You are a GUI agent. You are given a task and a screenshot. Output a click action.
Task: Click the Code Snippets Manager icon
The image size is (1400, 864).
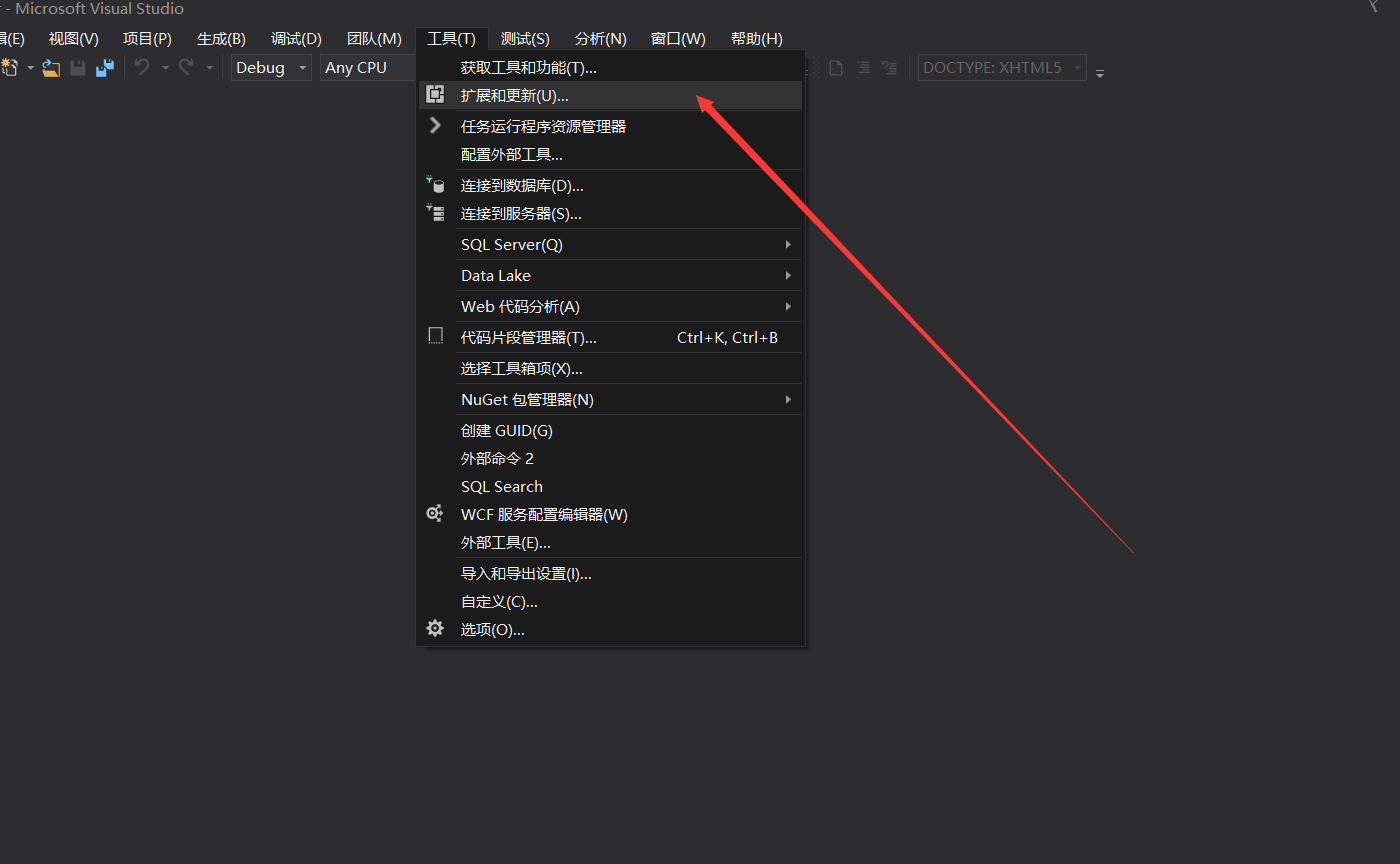tap(435, 336)
